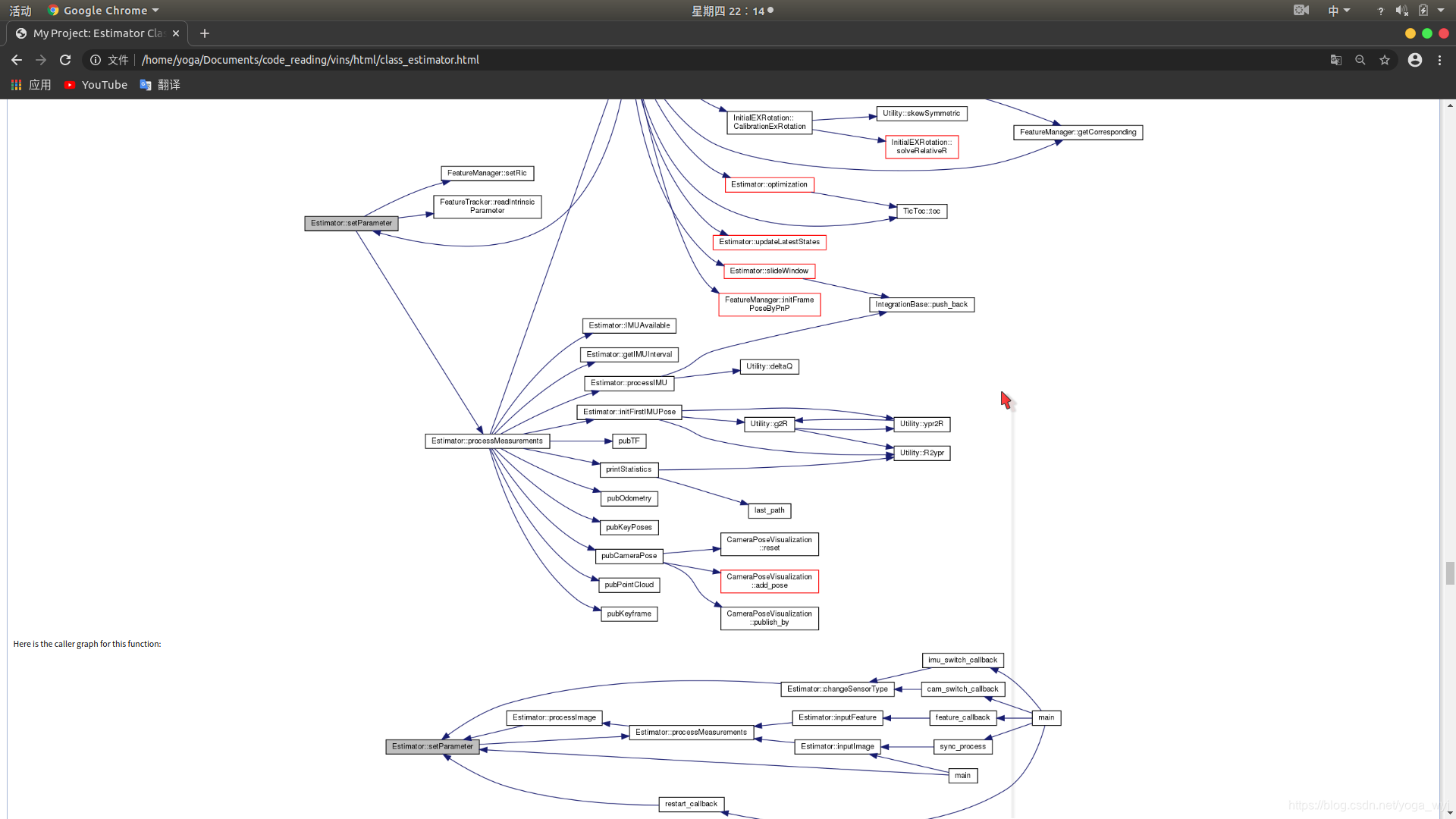Click Estimator::processMeasurements in call graph

coord(488,441)
